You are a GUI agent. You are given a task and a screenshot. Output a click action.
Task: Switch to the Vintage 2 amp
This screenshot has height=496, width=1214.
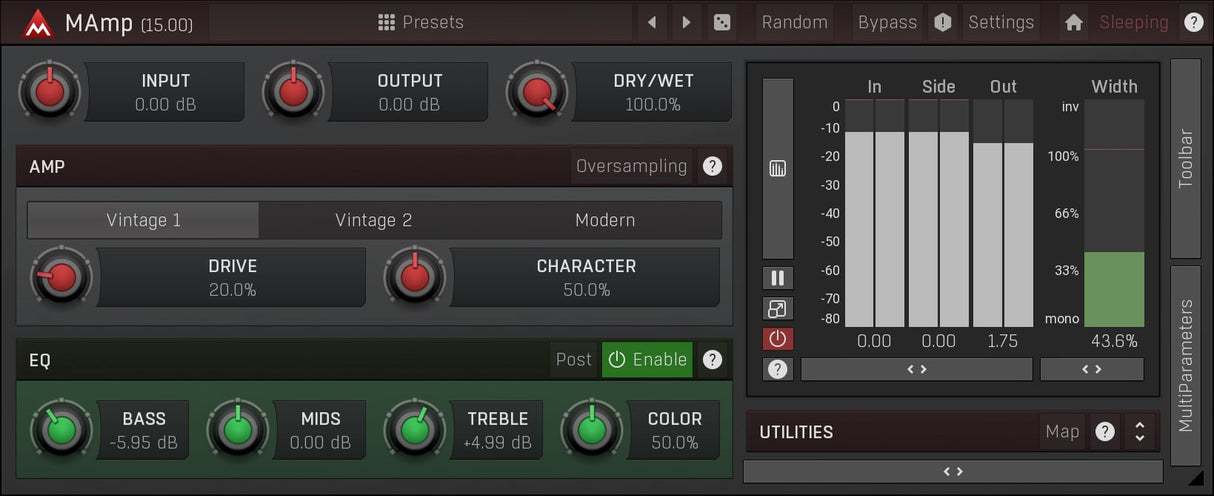[x=373, y=220]
